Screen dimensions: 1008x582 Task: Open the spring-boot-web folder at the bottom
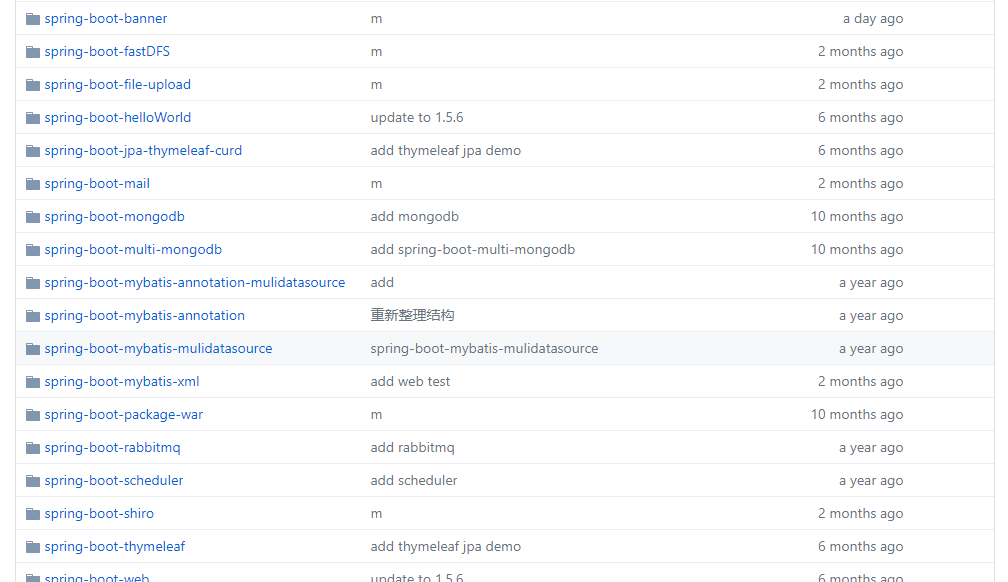[x=97, y=577]
